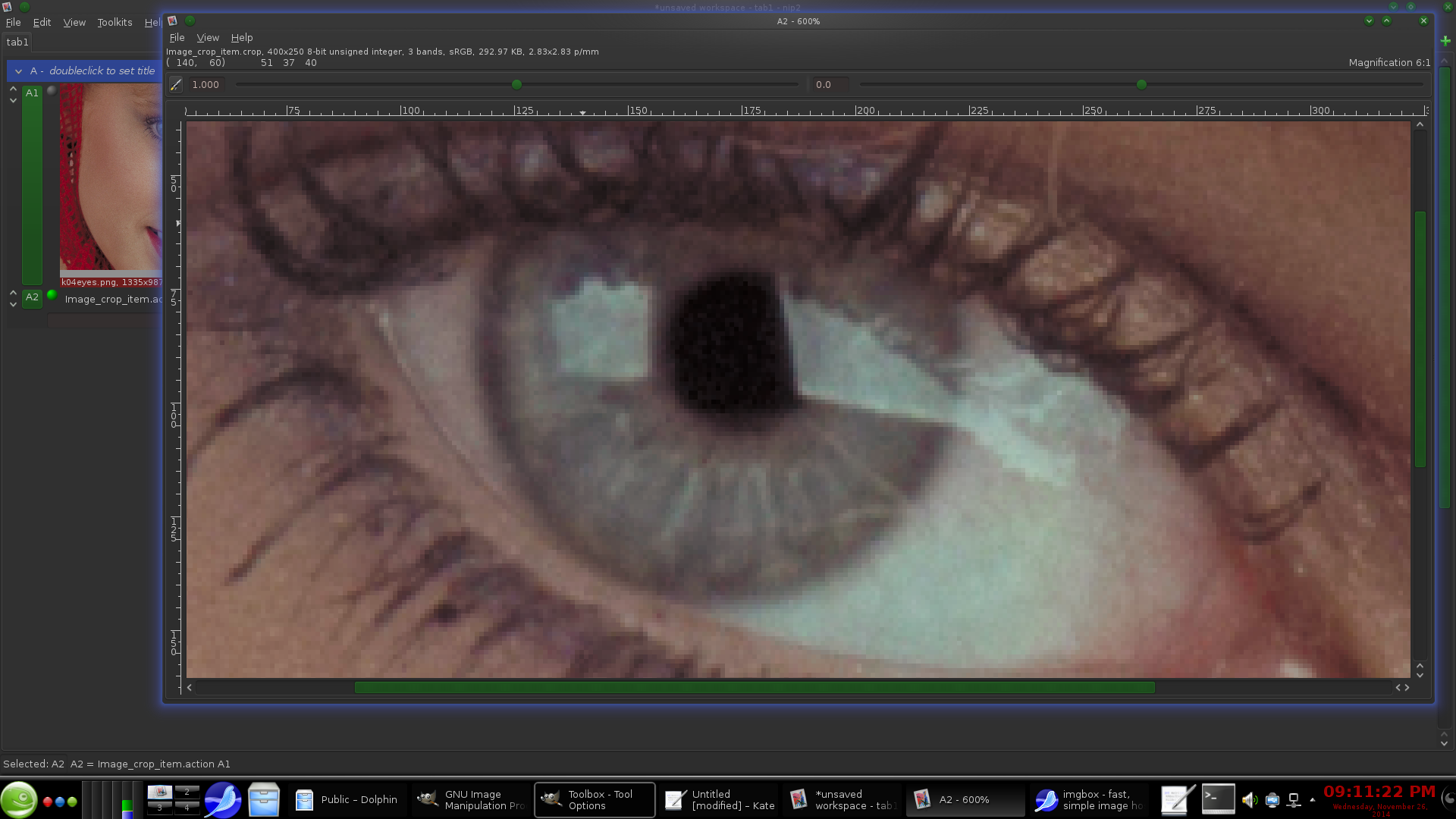
Task: Open Toolkits menu in nip2 main window
Action: pos(115,23)
